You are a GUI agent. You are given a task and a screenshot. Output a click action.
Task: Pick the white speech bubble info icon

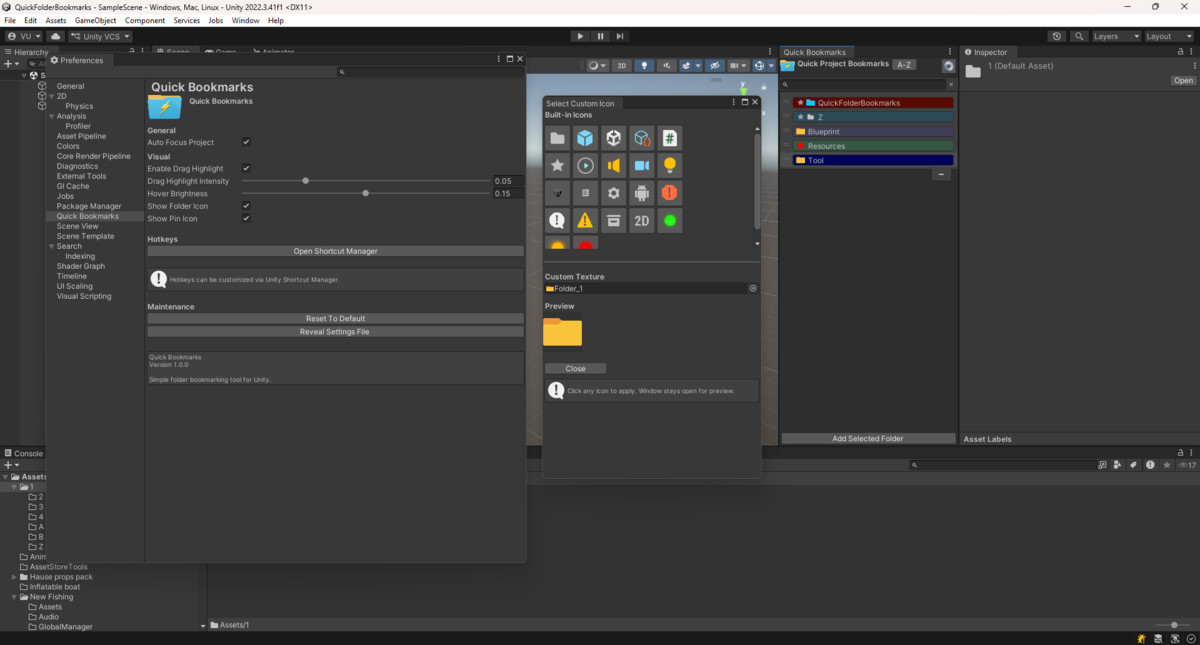558,221
